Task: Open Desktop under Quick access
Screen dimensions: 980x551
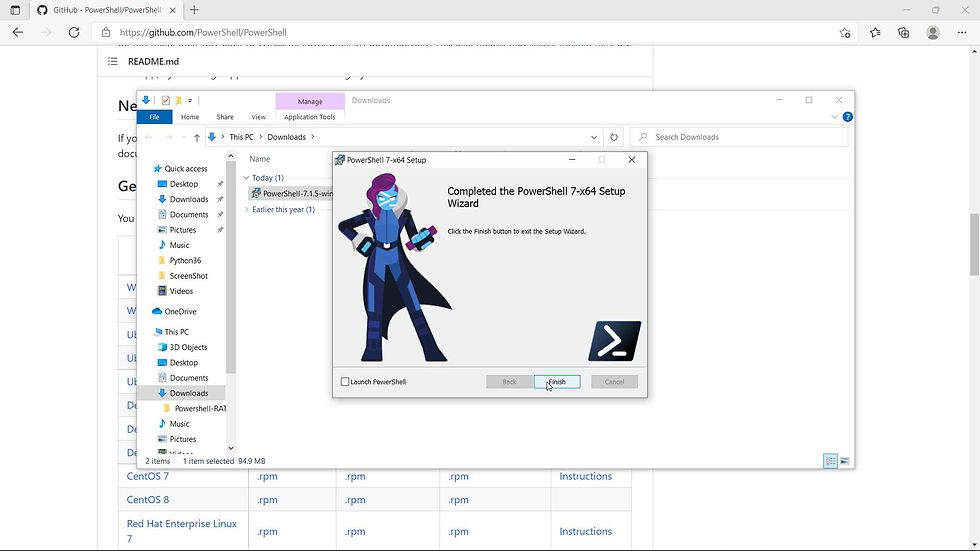Action: tap(184, 184)
